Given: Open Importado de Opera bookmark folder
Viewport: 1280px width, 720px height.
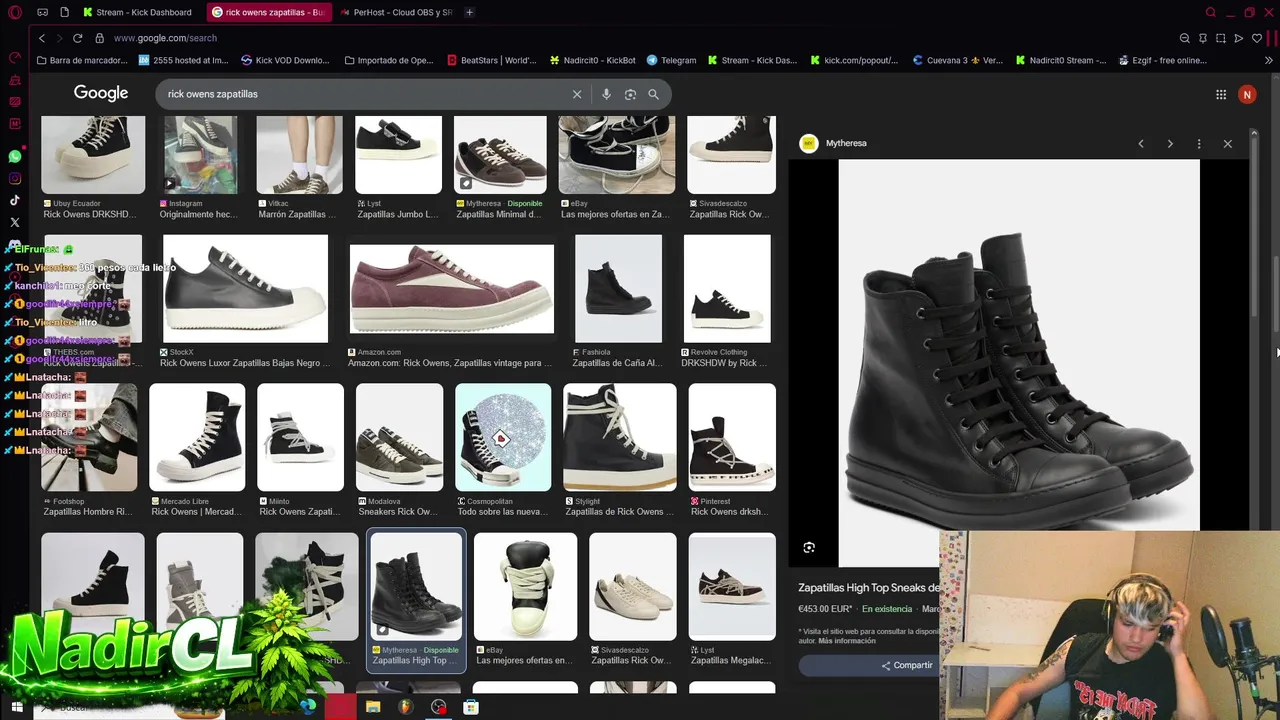Looking at the screenshot, I should [x=389, y=60].
